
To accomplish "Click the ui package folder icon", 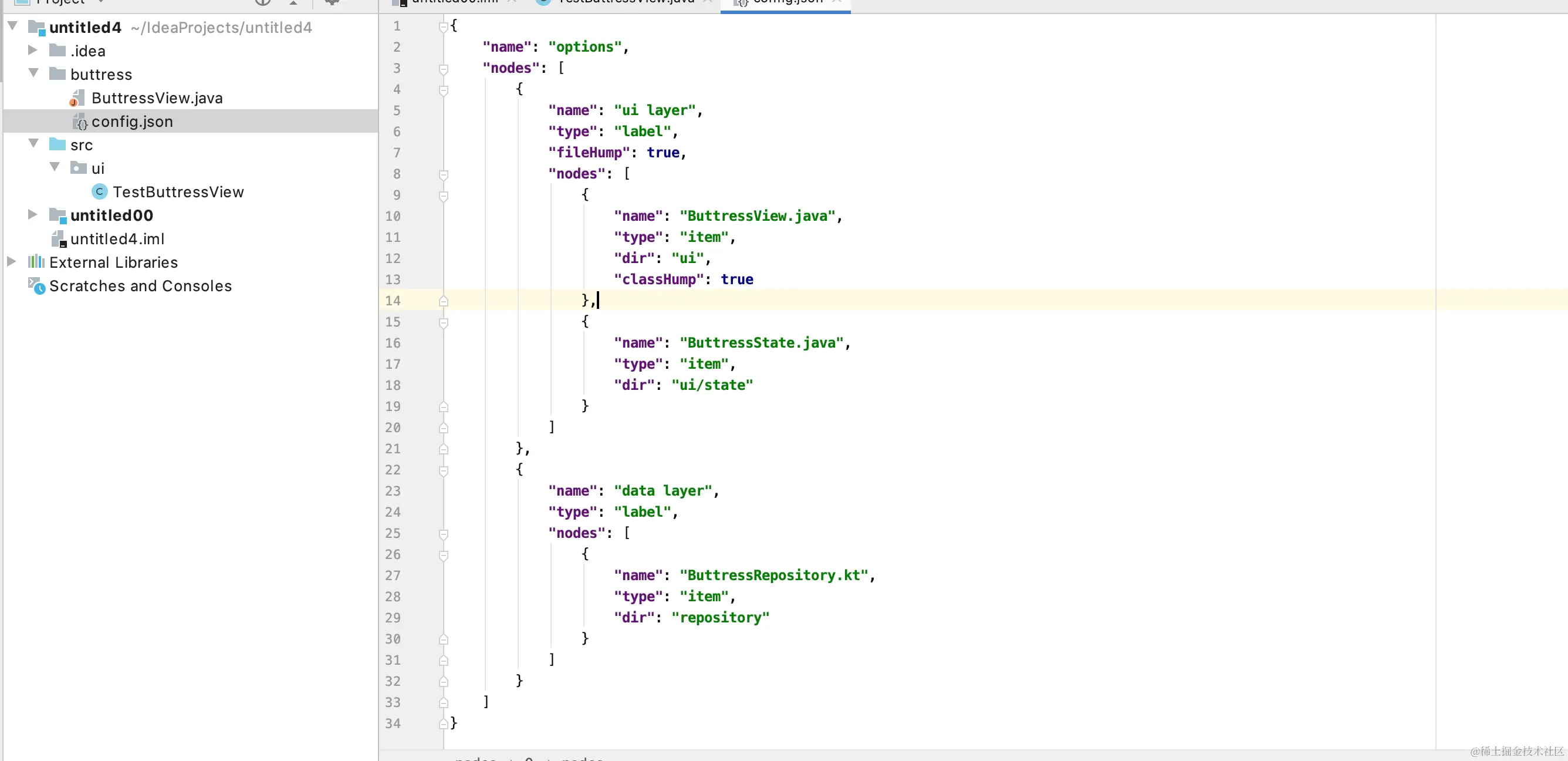I will click(79, 167).
